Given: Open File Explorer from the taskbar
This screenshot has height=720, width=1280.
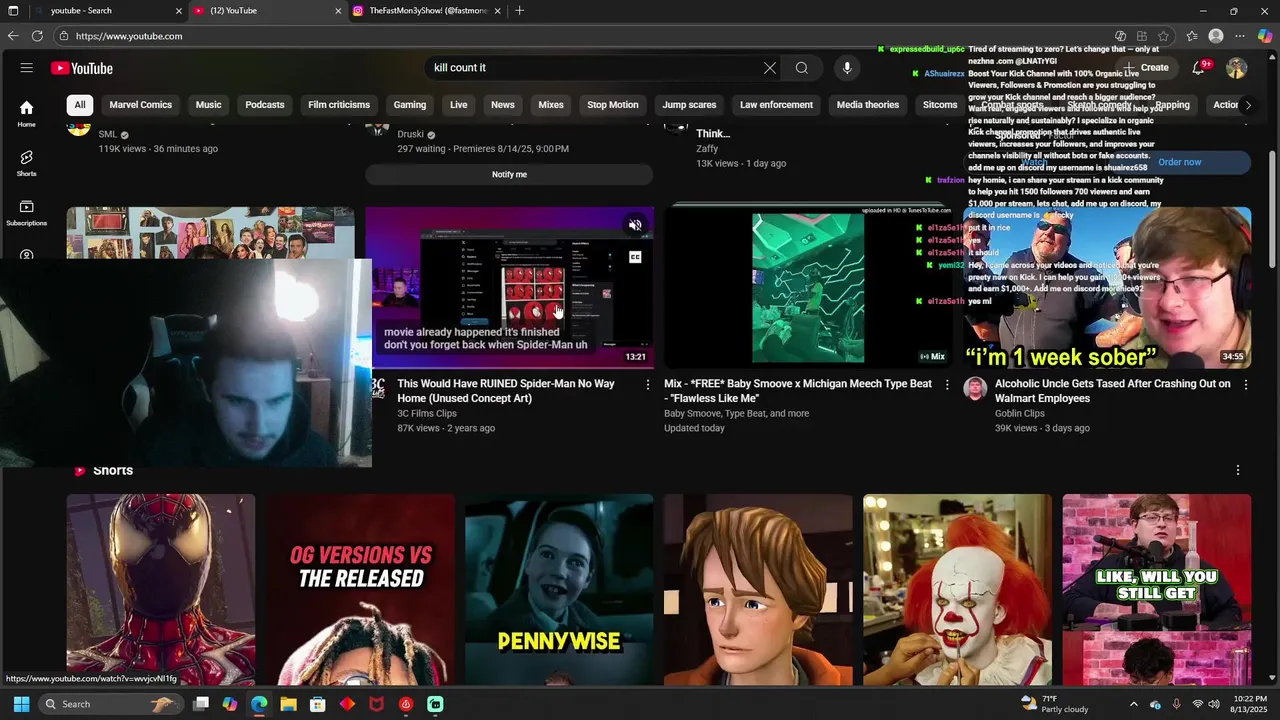Looking at the screenshot, I should pos(288,704).
